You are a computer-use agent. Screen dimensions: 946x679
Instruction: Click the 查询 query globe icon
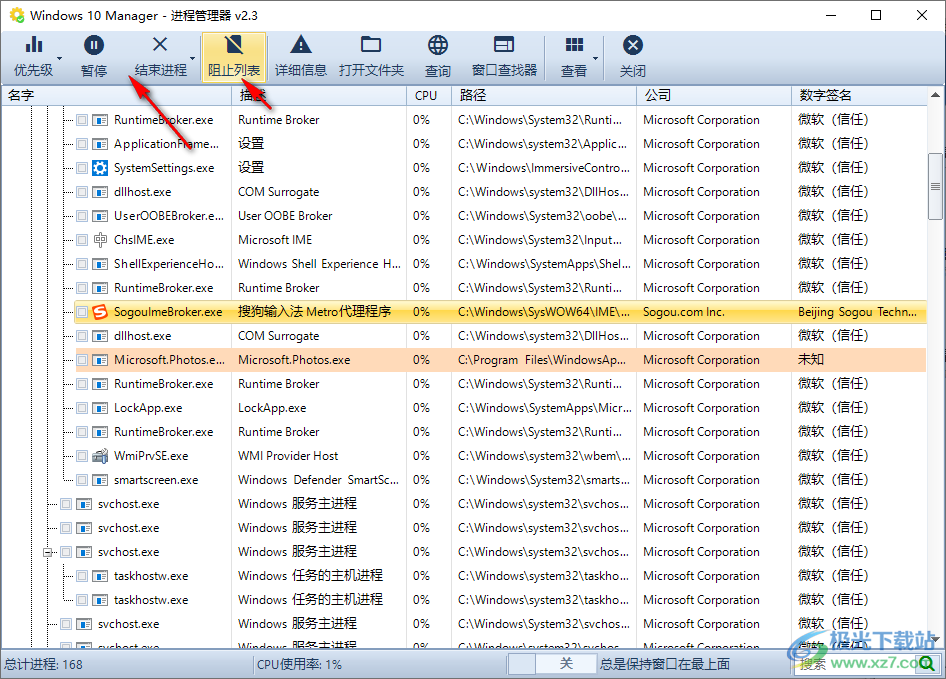(x=437, y=45)
